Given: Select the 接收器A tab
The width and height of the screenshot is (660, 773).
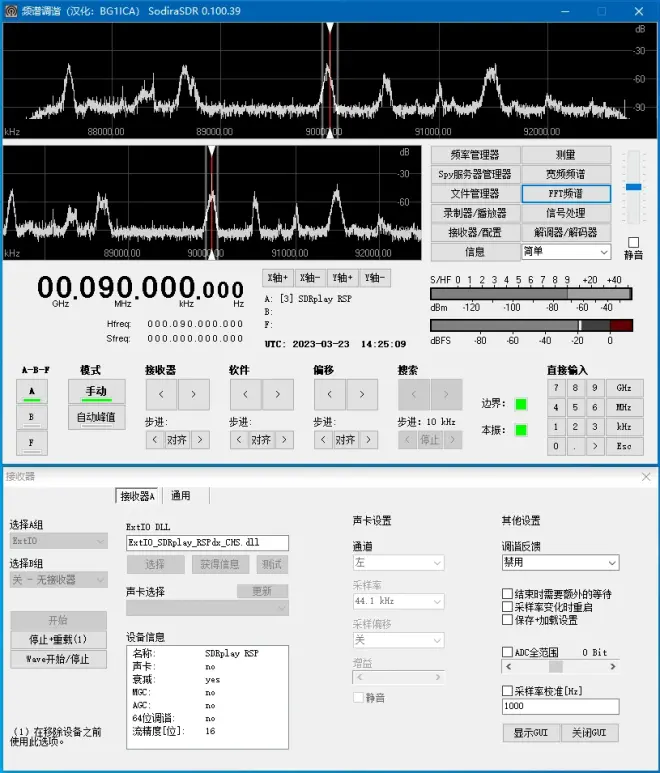Looking at the screenshot, I should pyautogui.click(x=138, y=496).
